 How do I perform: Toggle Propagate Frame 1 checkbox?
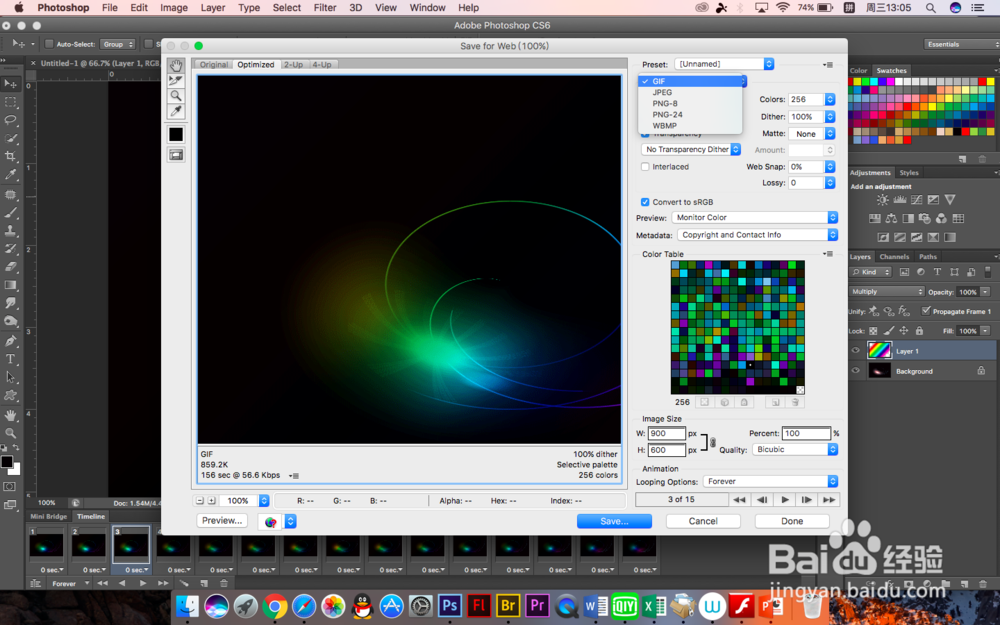pos(926,311)
